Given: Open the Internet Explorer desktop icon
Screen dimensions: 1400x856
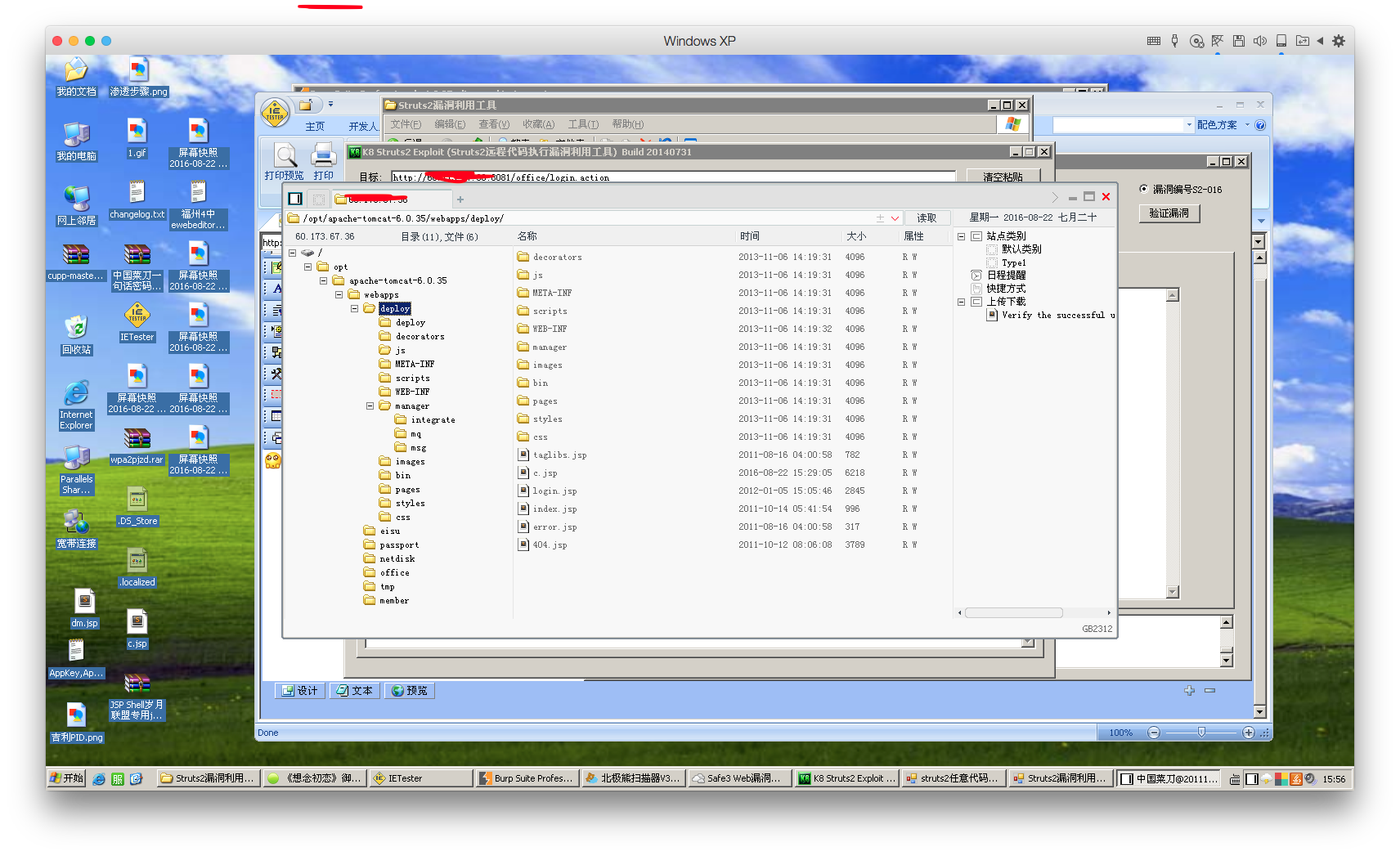Looking at the screenshot, I should (76, 405).
